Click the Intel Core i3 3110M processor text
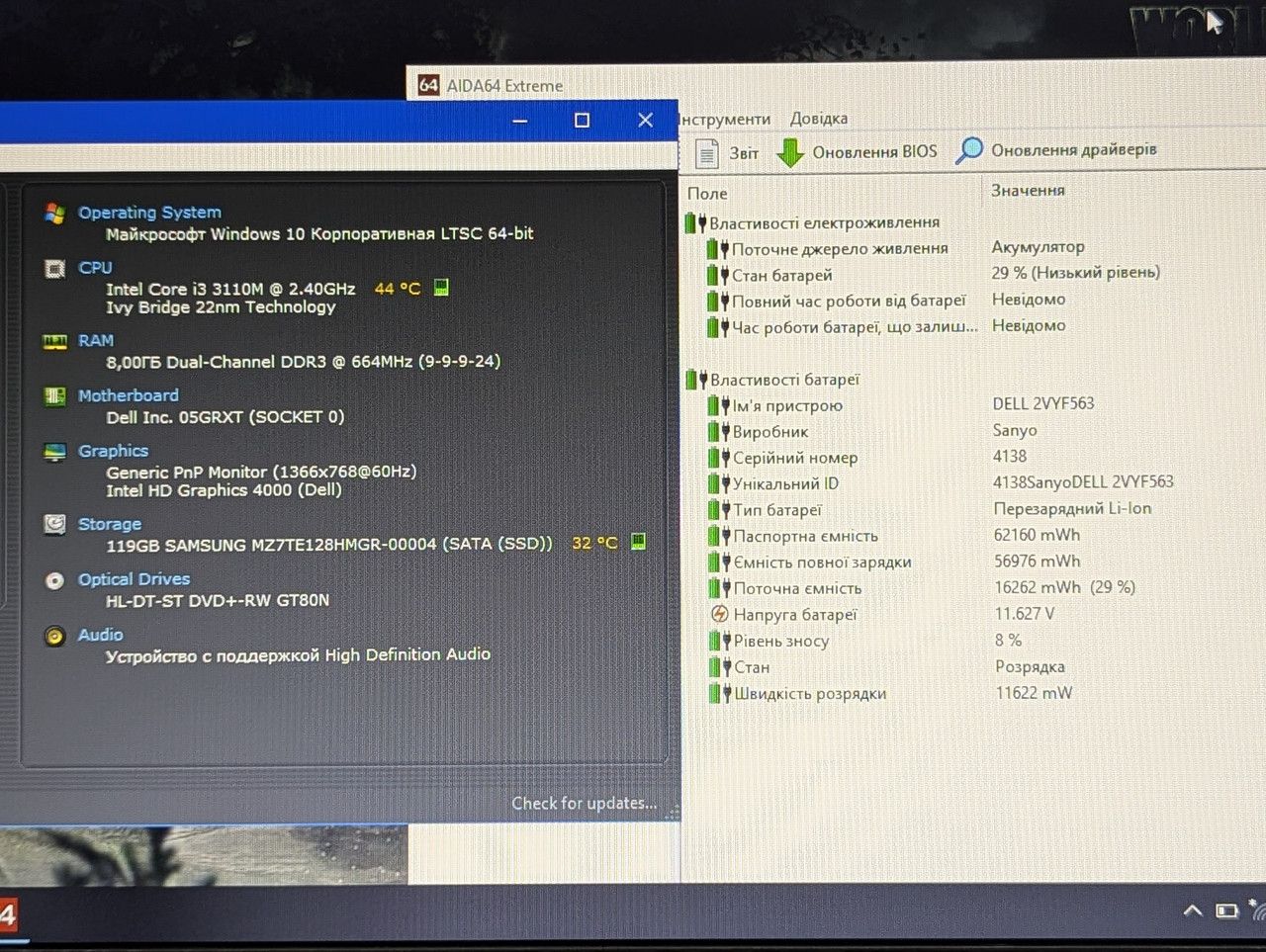Screen dimensions: 1266x952 coord(230,289)
